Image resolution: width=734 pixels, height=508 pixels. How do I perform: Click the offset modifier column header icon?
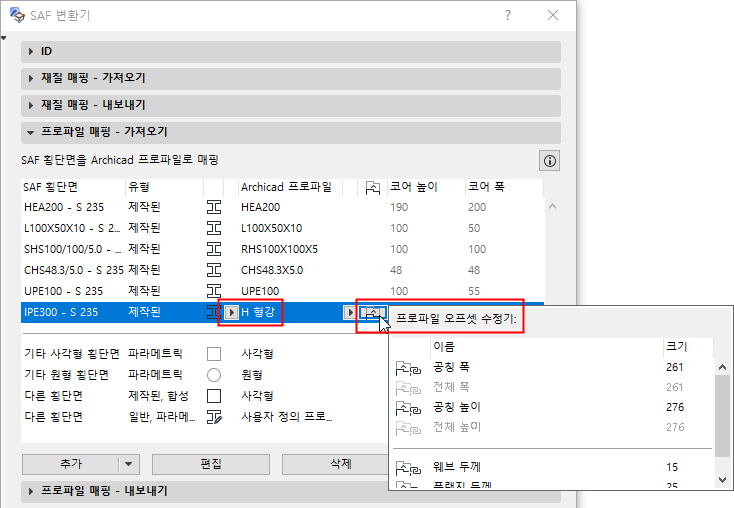tap(373, 188)
